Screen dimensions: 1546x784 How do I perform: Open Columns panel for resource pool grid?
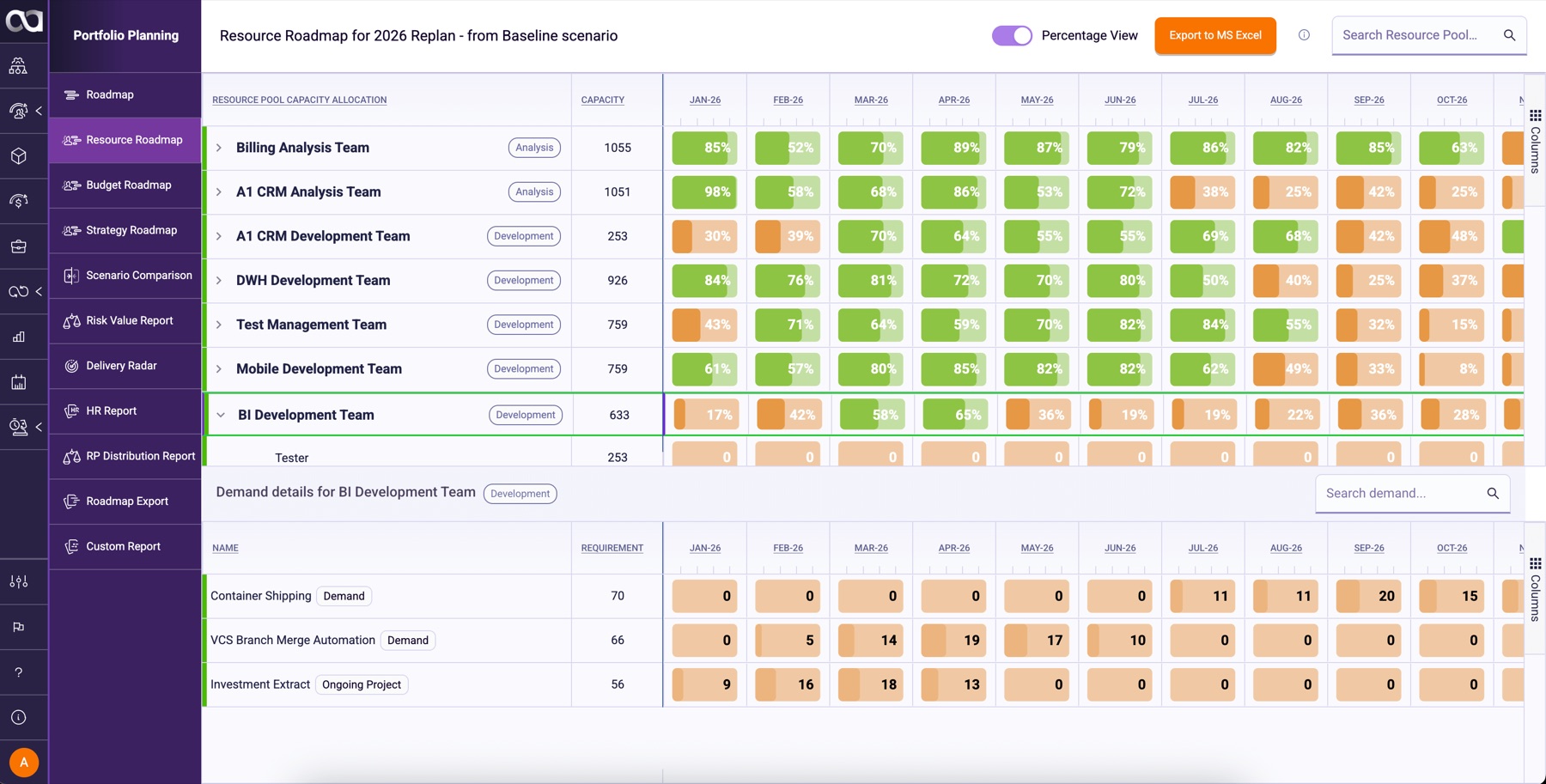1535,141
